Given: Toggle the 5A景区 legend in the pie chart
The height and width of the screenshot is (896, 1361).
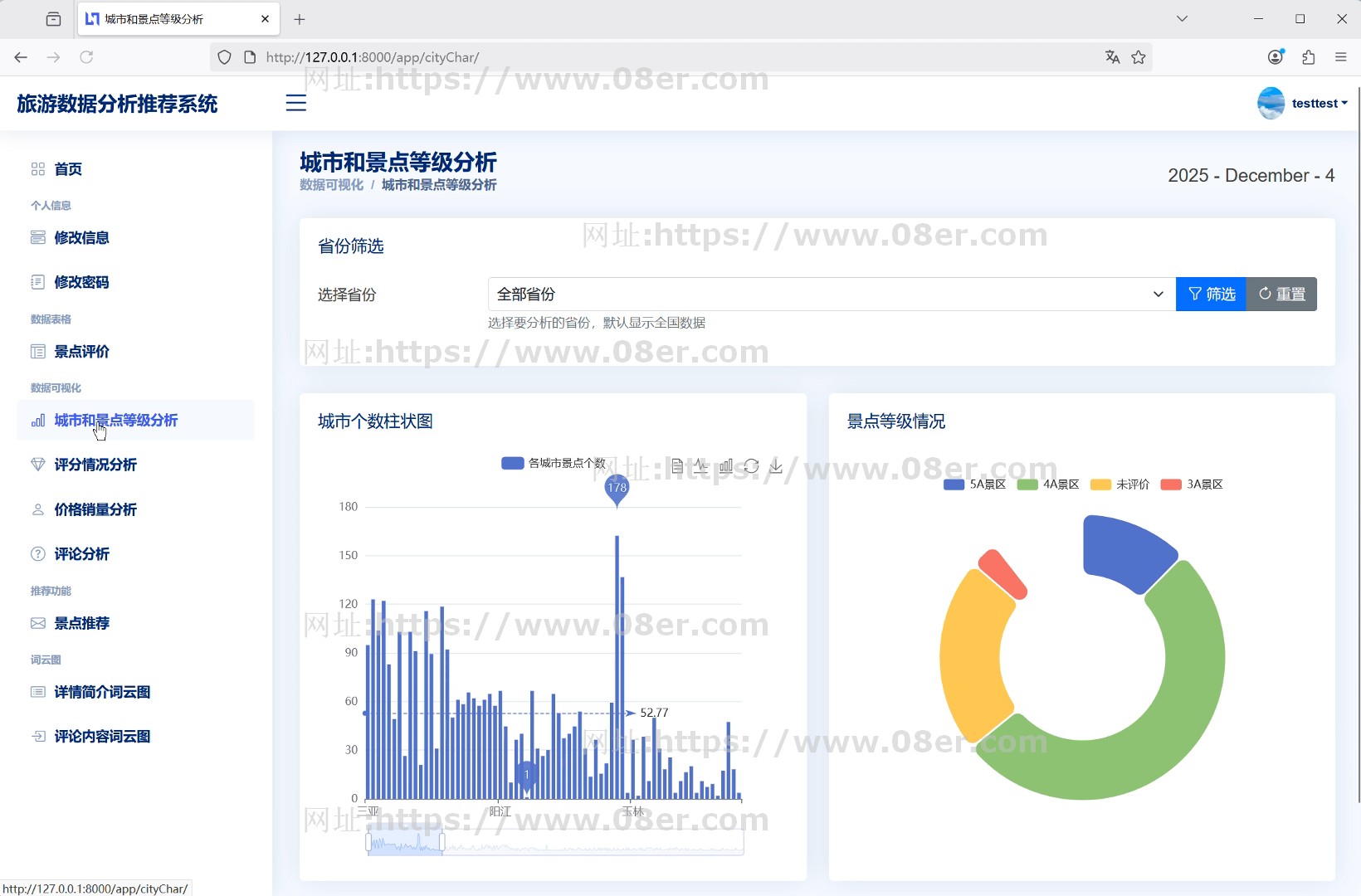Looking at the screenshot, I should [973, 485].
